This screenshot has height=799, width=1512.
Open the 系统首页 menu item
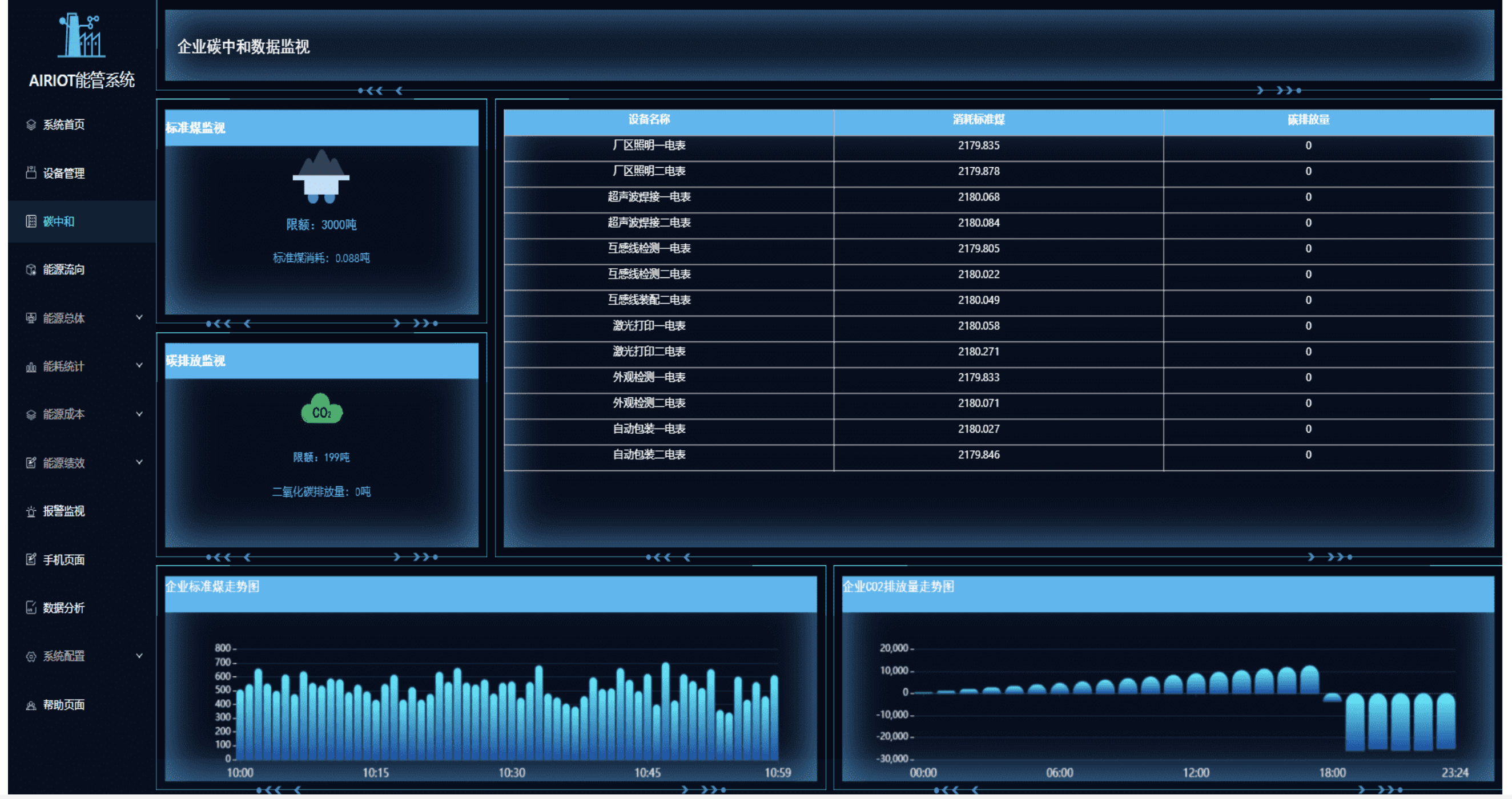pos(82,124)
